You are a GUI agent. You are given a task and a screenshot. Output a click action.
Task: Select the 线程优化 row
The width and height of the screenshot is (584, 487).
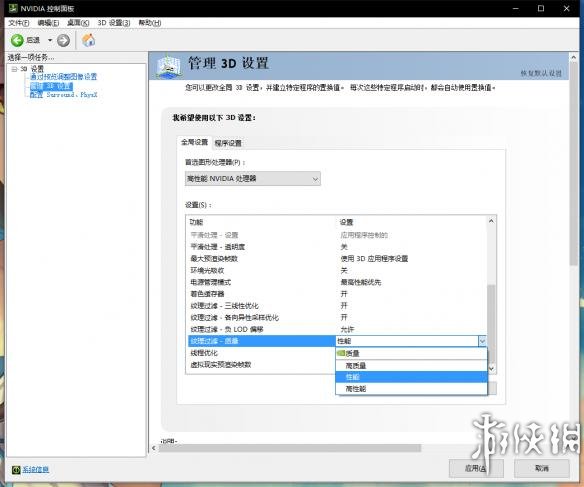pos(261,353)
